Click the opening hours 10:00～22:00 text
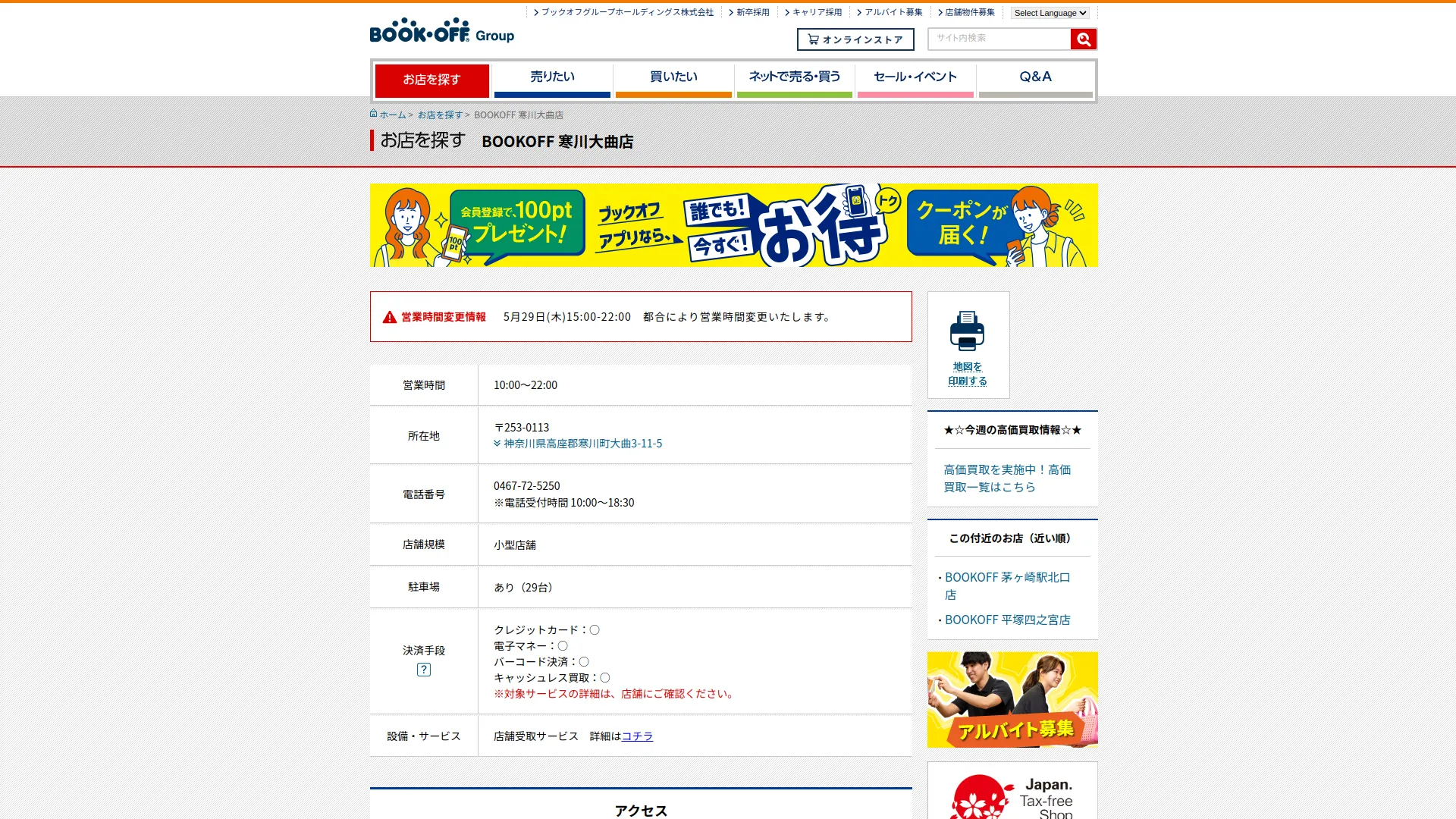The height and width of the screenshot is (819, 1456). [526, 385]
